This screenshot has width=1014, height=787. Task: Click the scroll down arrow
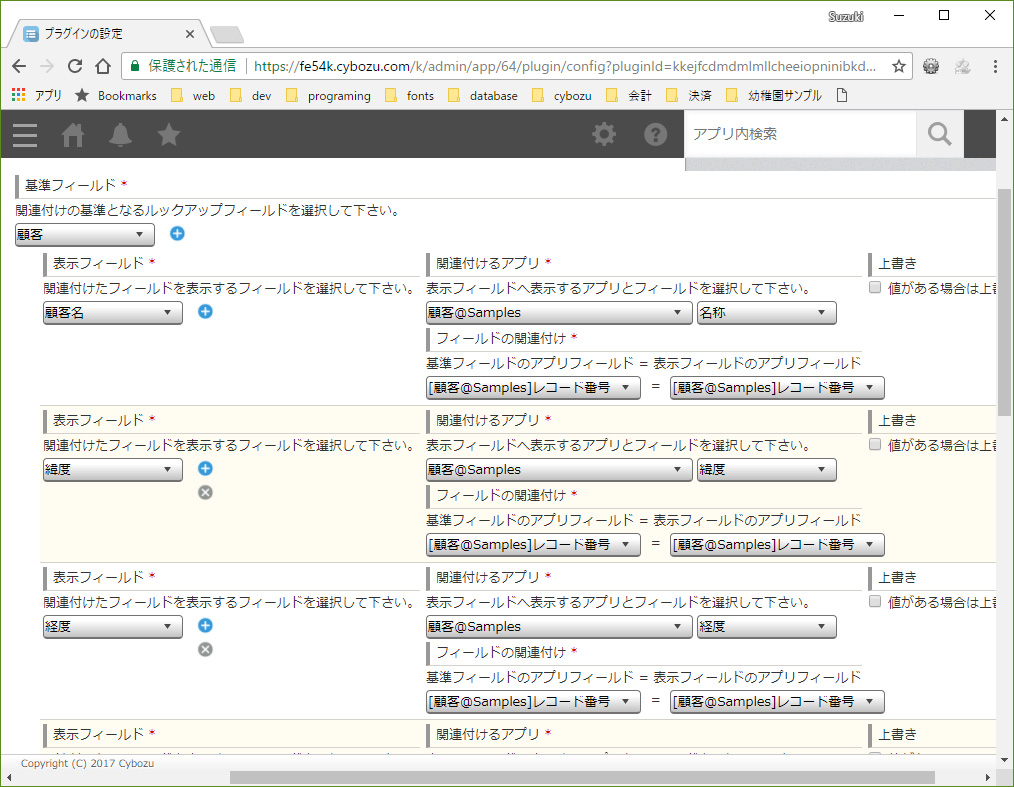pyautogui.click(x=1004, y=760)
